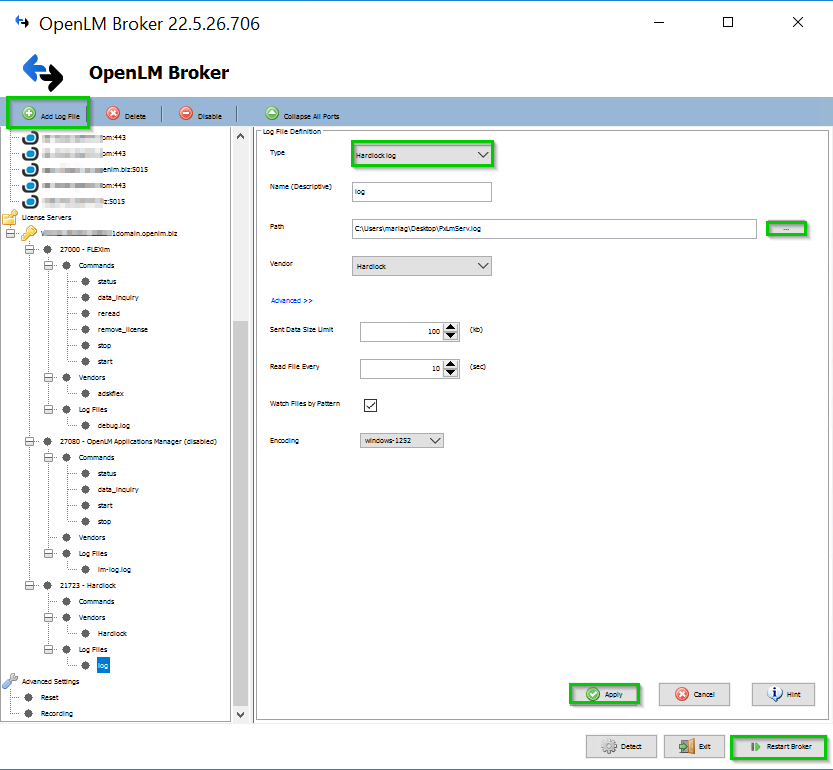
Task: Click the green Apply button
Action: pyautogui.click(x=604, y=694)
